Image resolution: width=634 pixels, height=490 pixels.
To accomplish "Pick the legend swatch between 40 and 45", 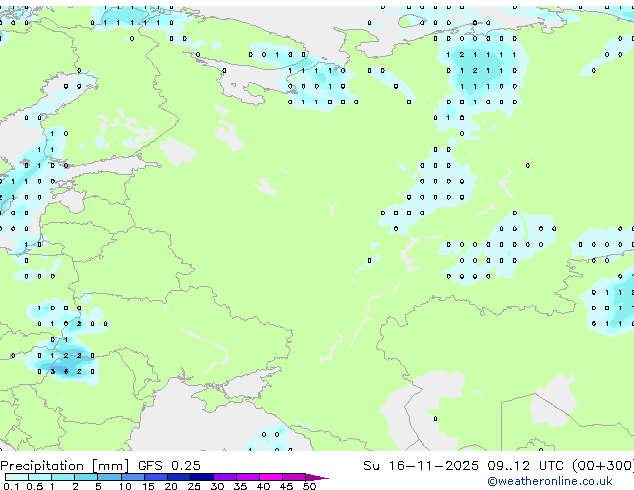I will click(x=271, y=477).
